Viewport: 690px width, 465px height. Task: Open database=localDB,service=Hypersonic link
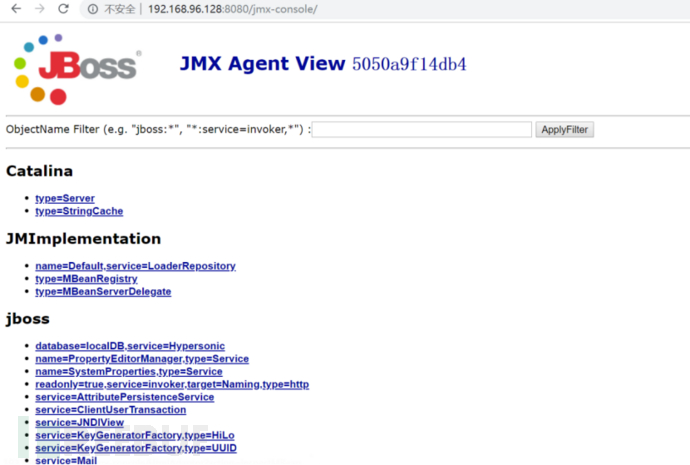[x=130, y=346]
